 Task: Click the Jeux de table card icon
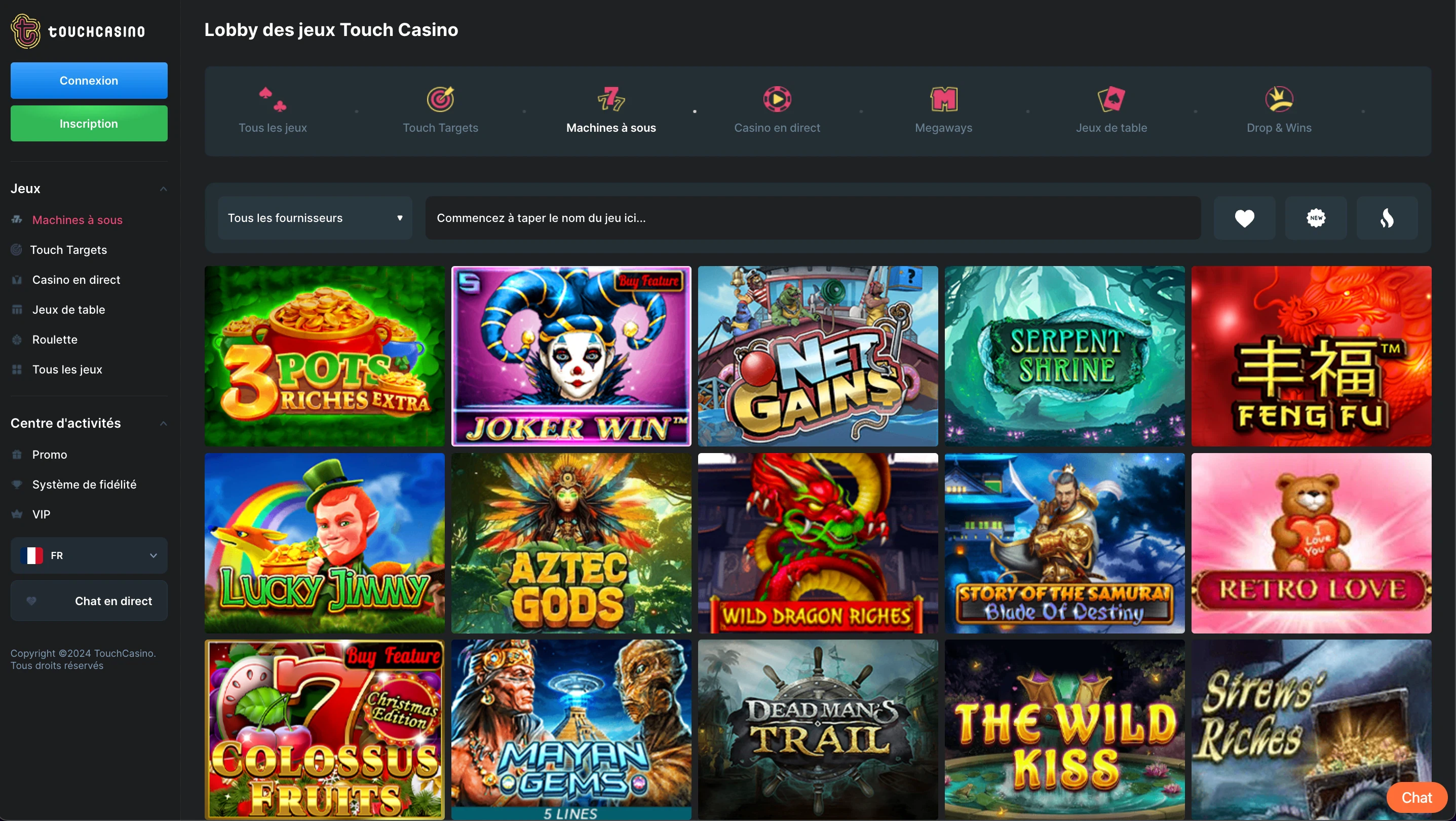coord(1111,99)
